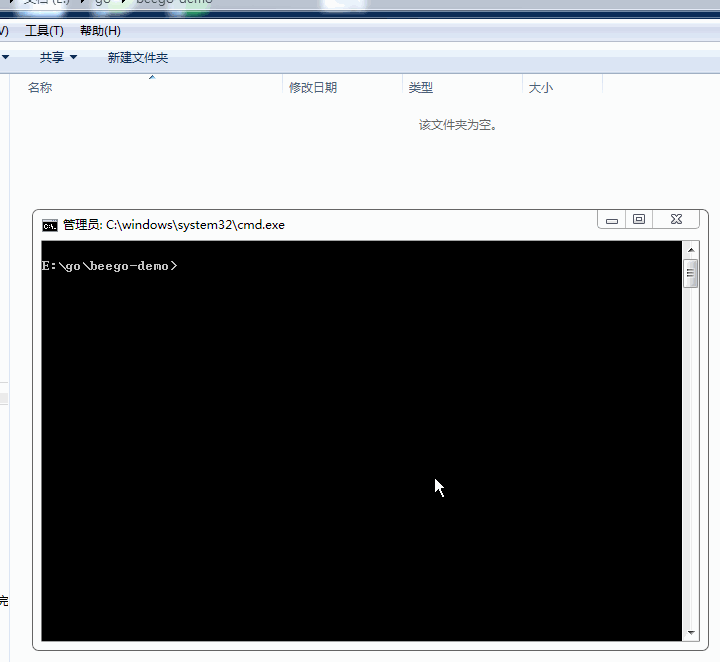Minimize the cmd.exe window
The height and width of the screenshot is (662, 720).
(612, 220)
